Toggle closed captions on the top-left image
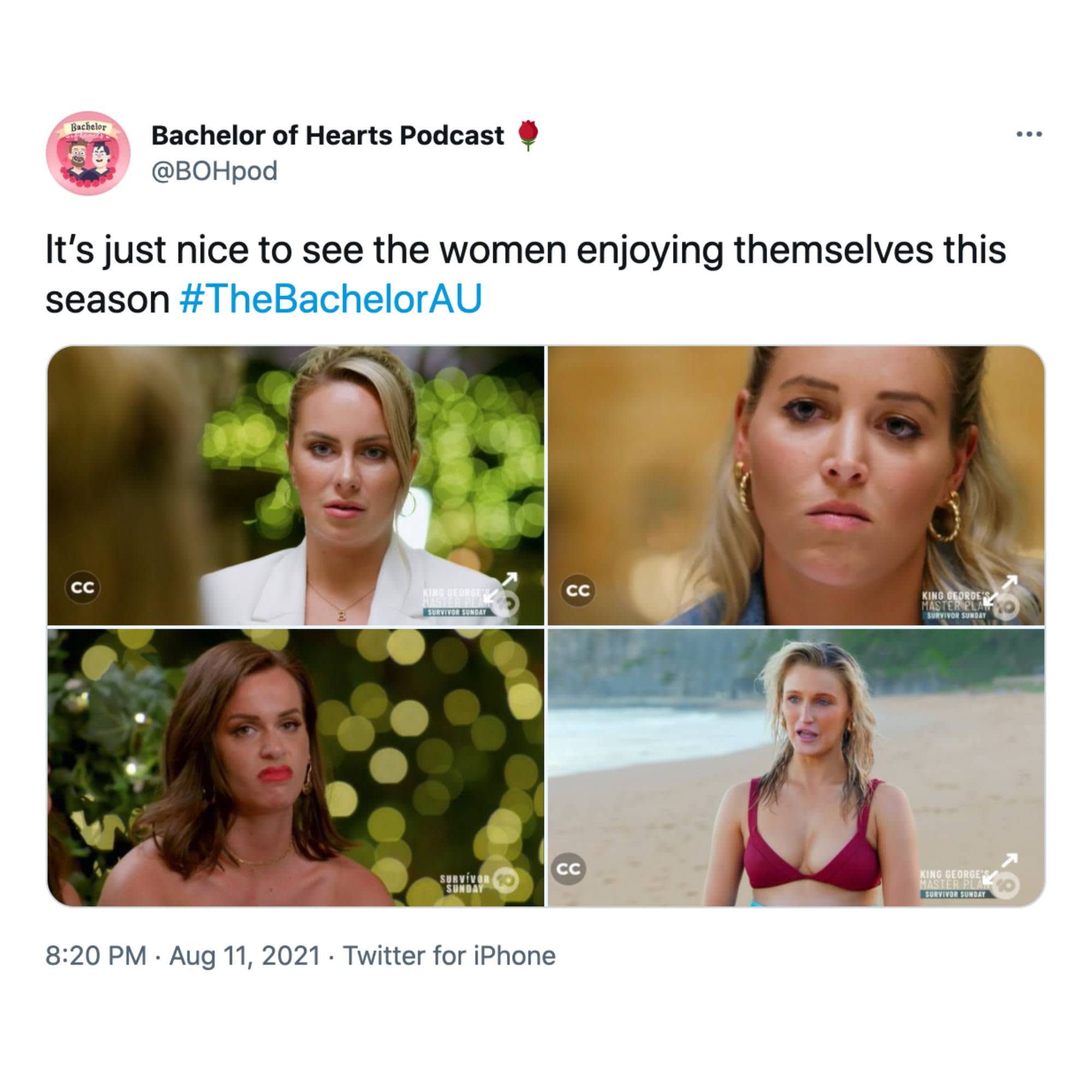The image size is (1092, 1092). coord(82,588)
